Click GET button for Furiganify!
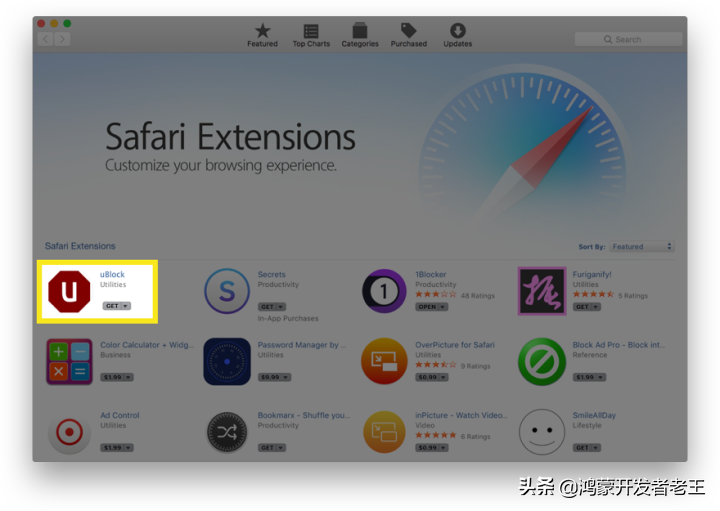This screenshot has width=720, height=511. [586, 307]
